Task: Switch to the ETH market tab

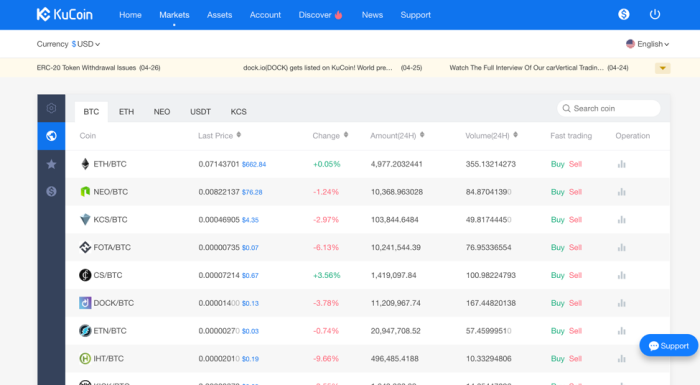Action: click(x=126, y=112)
